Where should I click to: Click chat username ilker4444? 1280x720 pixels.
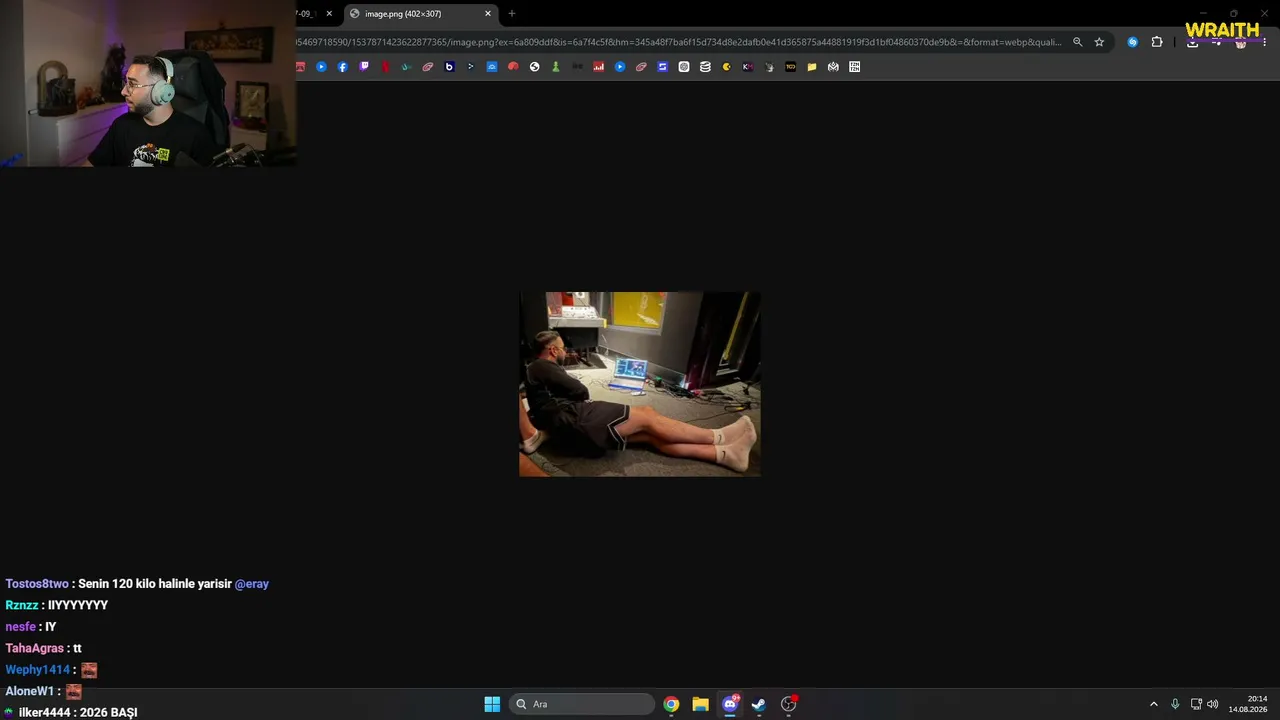[x=44, y=713]
